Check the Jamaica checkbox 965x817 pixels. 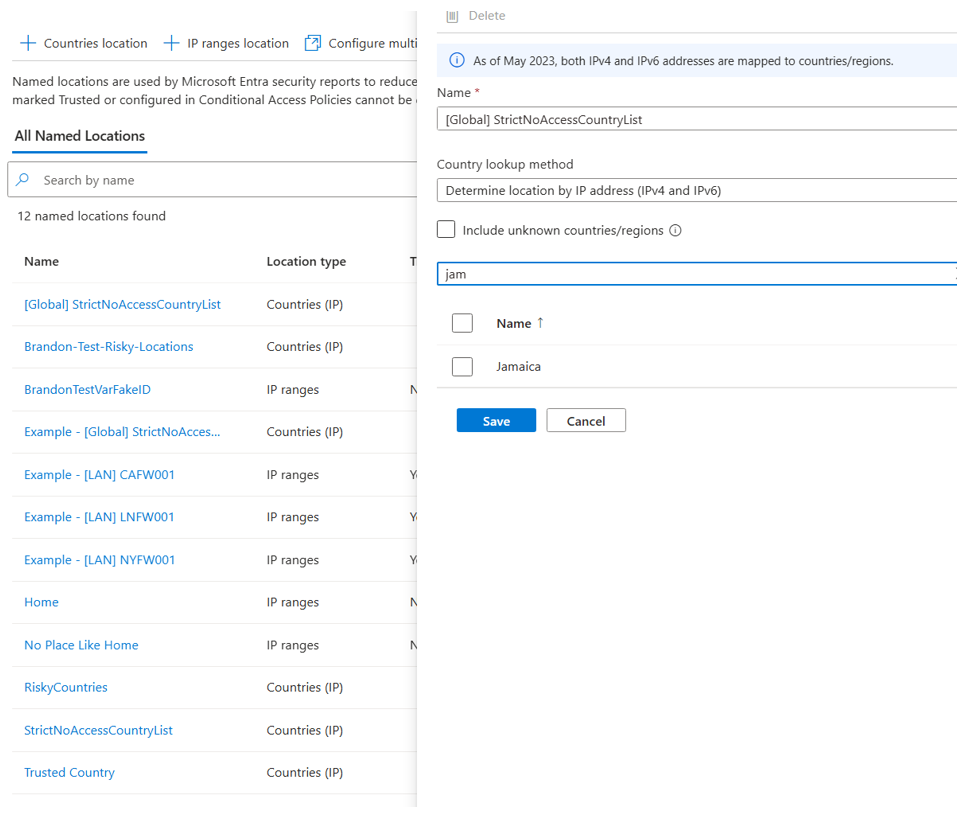pos(462,366)
